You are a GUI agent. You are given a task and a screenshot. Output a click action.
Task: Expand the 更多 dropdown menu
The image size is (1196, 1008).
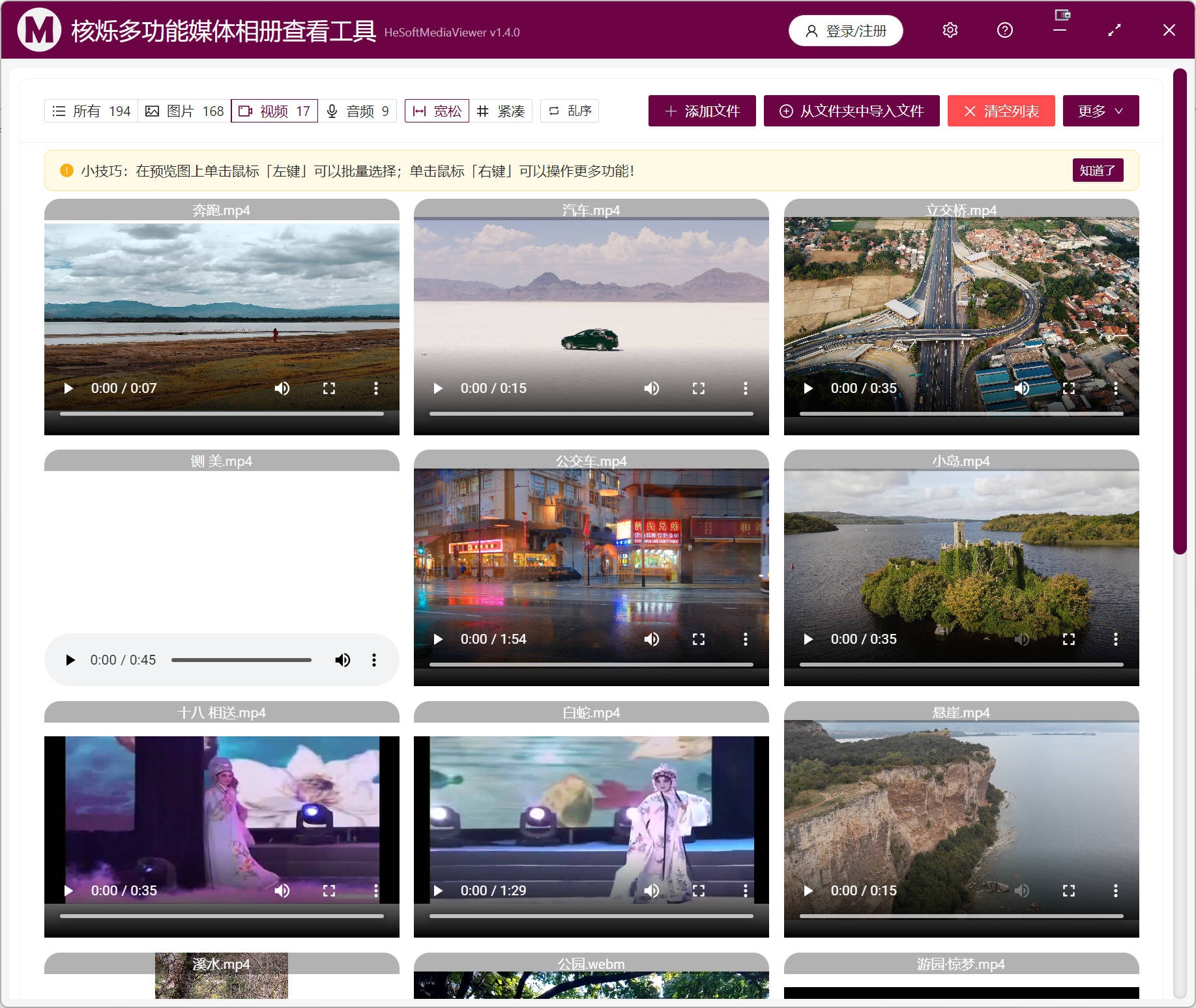[1100, 111]
